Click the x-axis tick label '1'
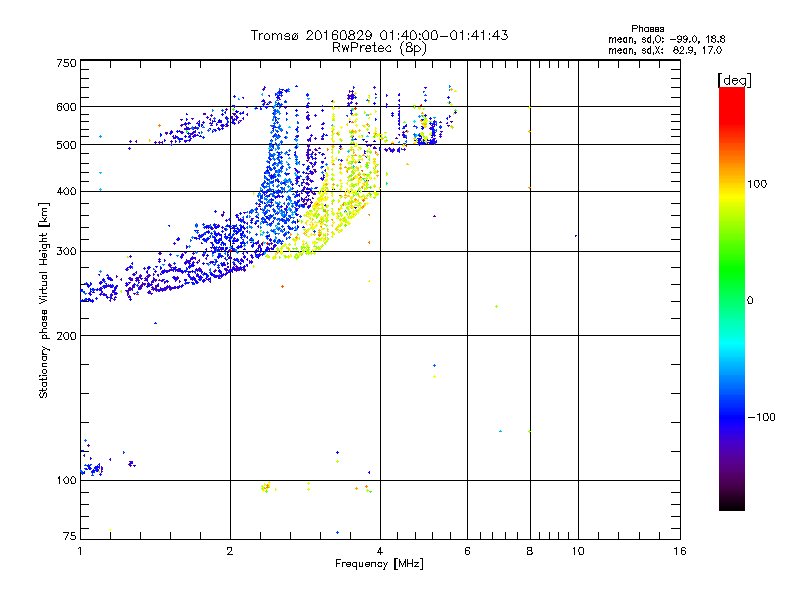Image resolution: width=800 pixels, height=600 pixels. click(80, 551)
